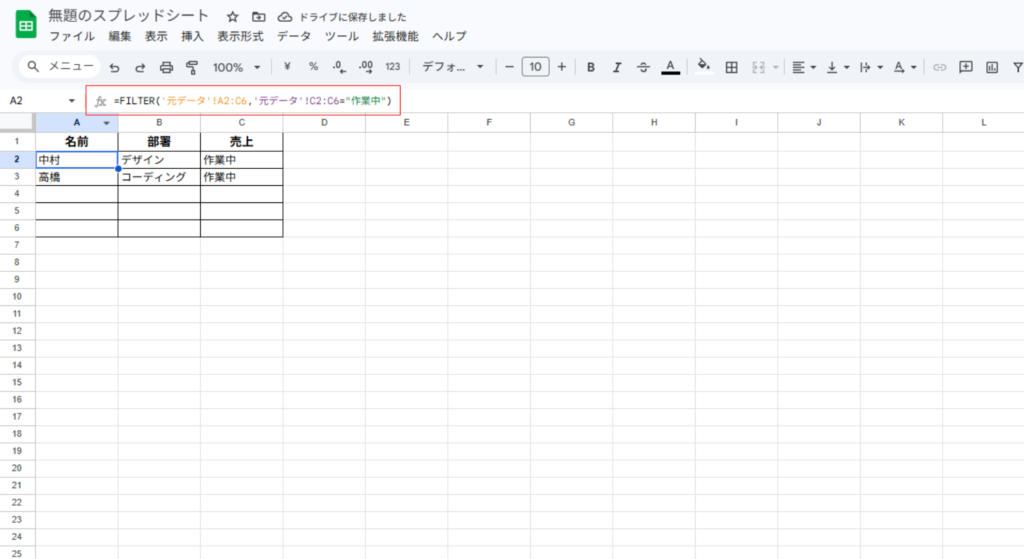Toggle strikethrough formatting
This screenshot has width=1024, height=559.
[x=643, y=67]
